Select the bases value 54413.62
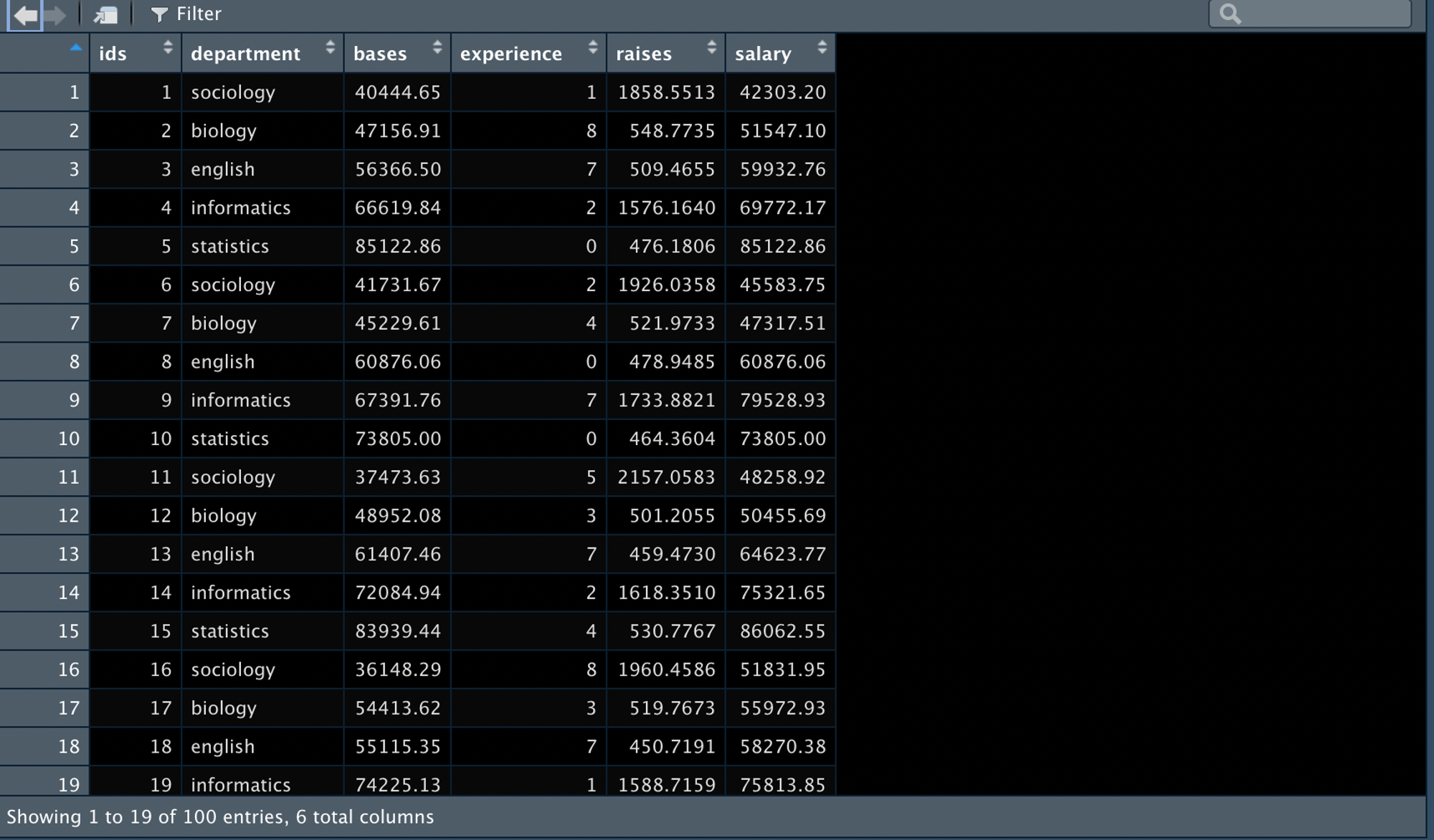Viewport: 1434px width, 840px height. tap(398, 708)
